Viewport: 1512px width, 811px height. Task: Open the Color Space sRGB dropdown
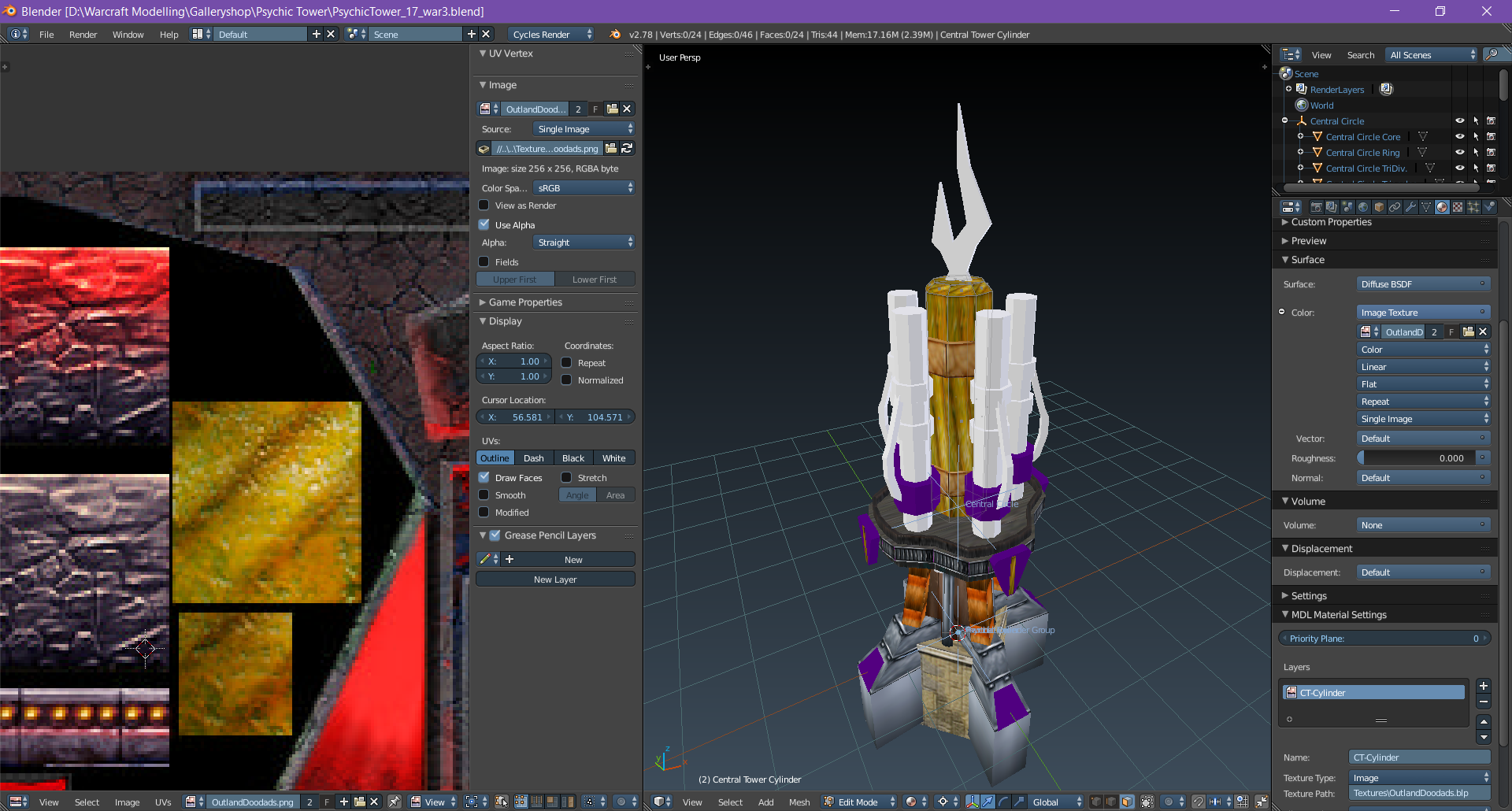tap(584, 187)
